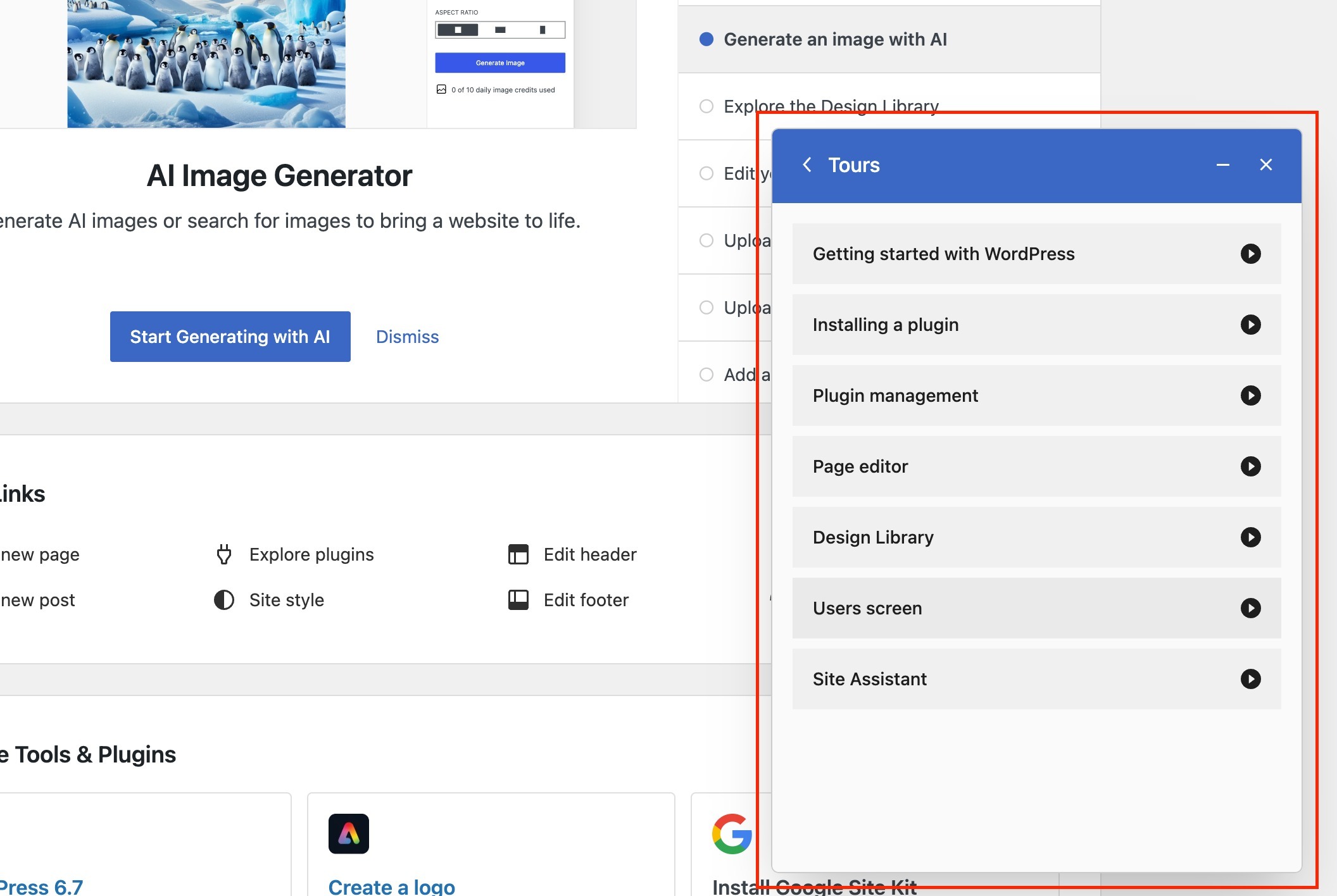Open Site style quick link
1337x896 pixels.
[286, 600]
